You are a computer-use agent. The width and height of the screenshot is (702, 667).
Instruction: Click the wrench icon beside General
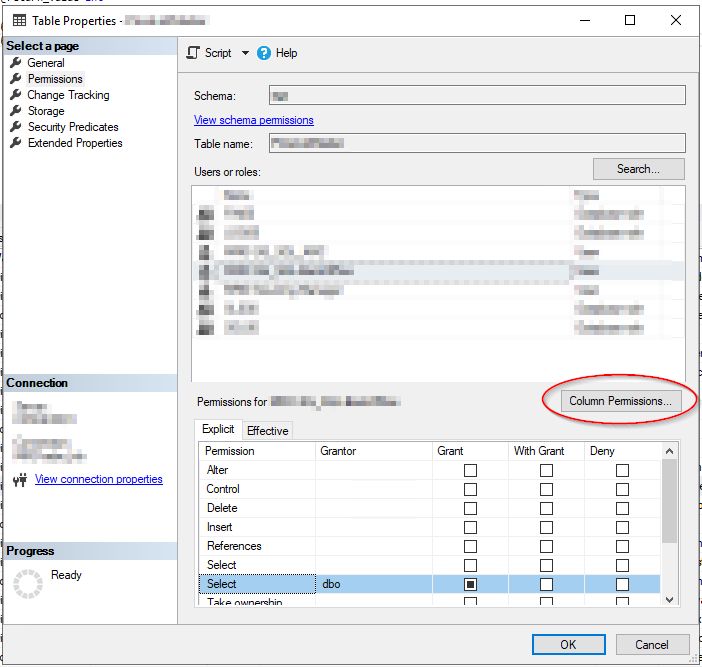16,62
